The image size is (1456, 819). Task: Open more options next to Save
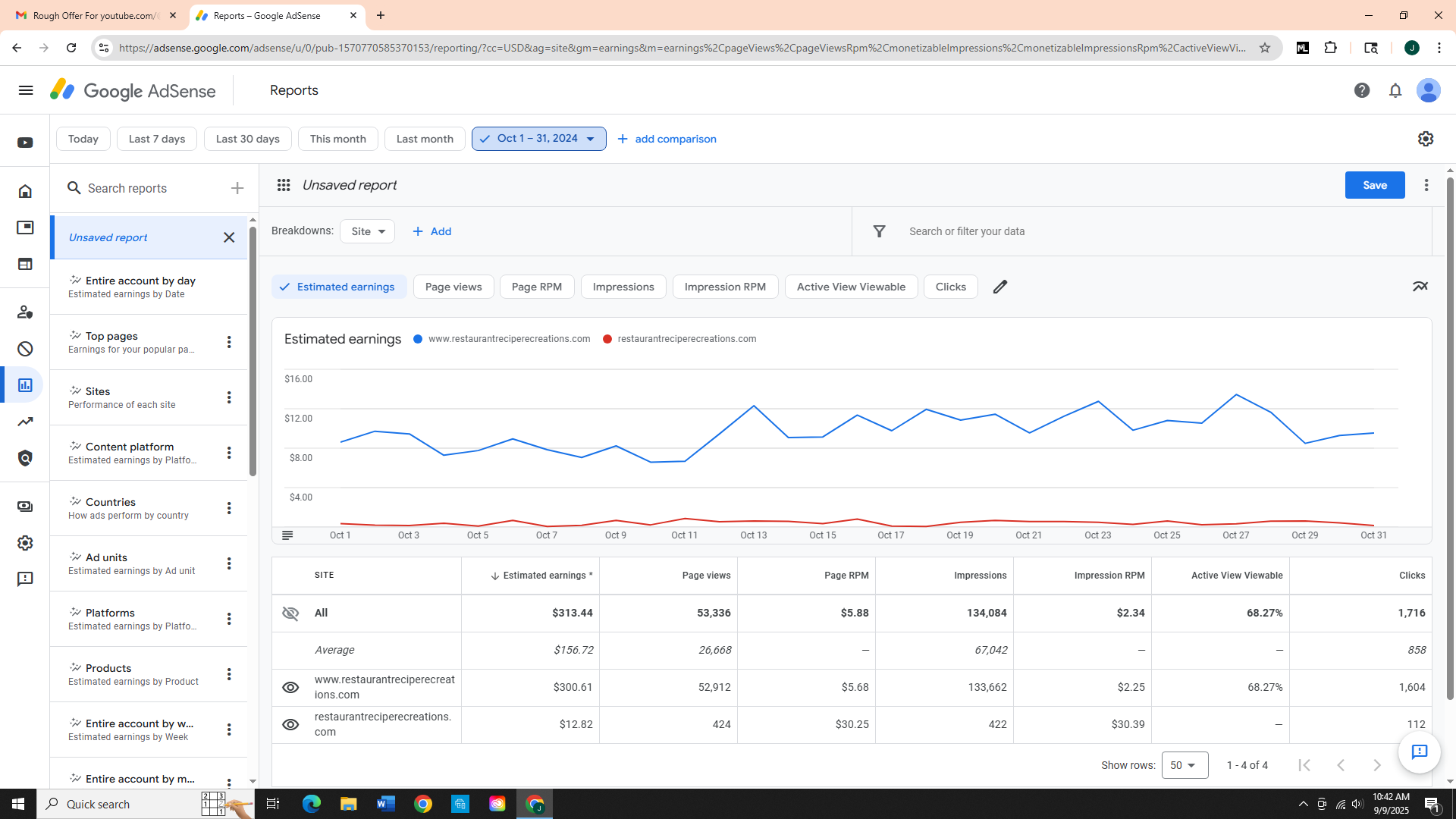pos(1426,185)
